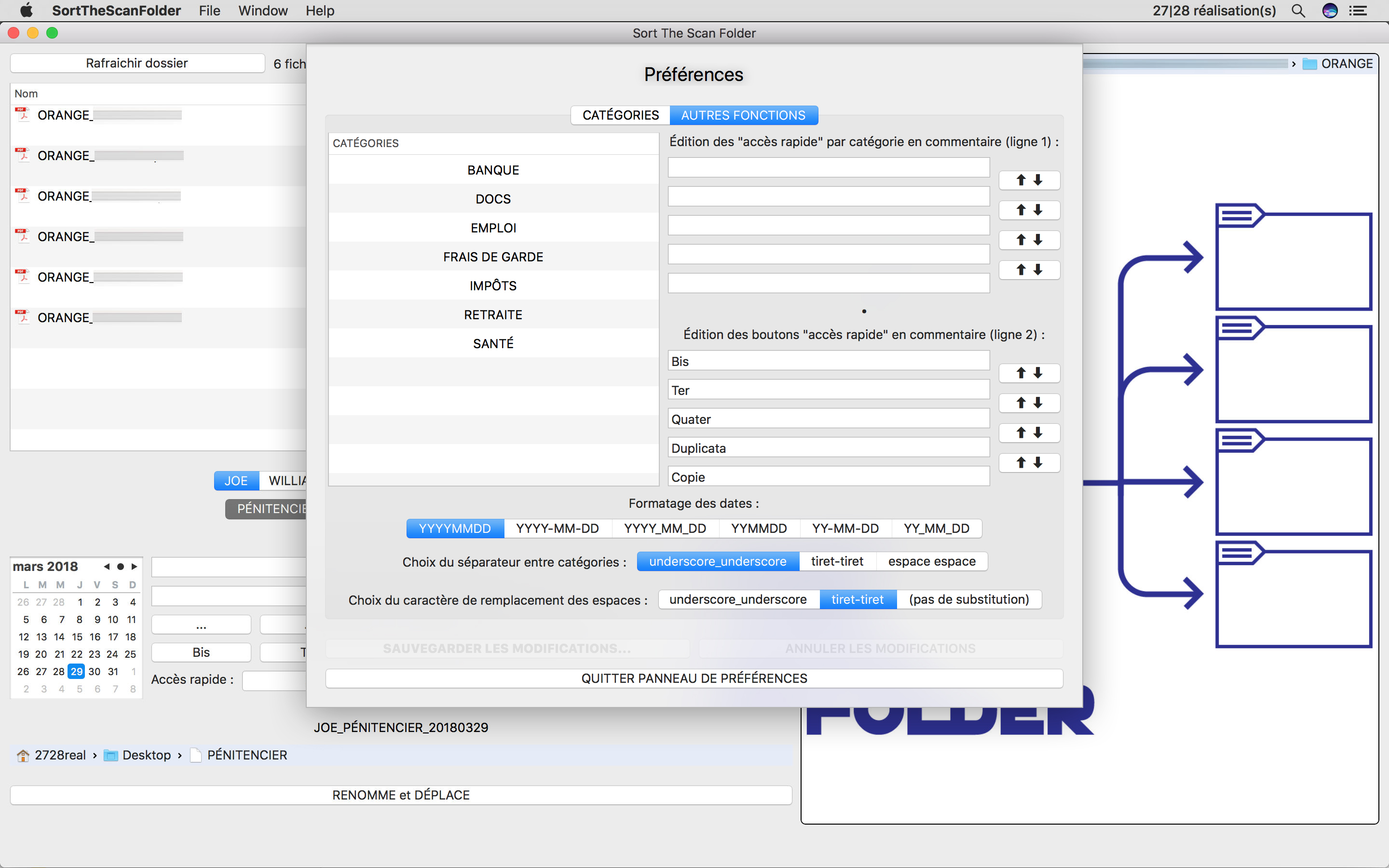Select YYYY-MM-DD date format
Image resolution: width=1389 pixels, height=868 pixels.
pos(557,528)
